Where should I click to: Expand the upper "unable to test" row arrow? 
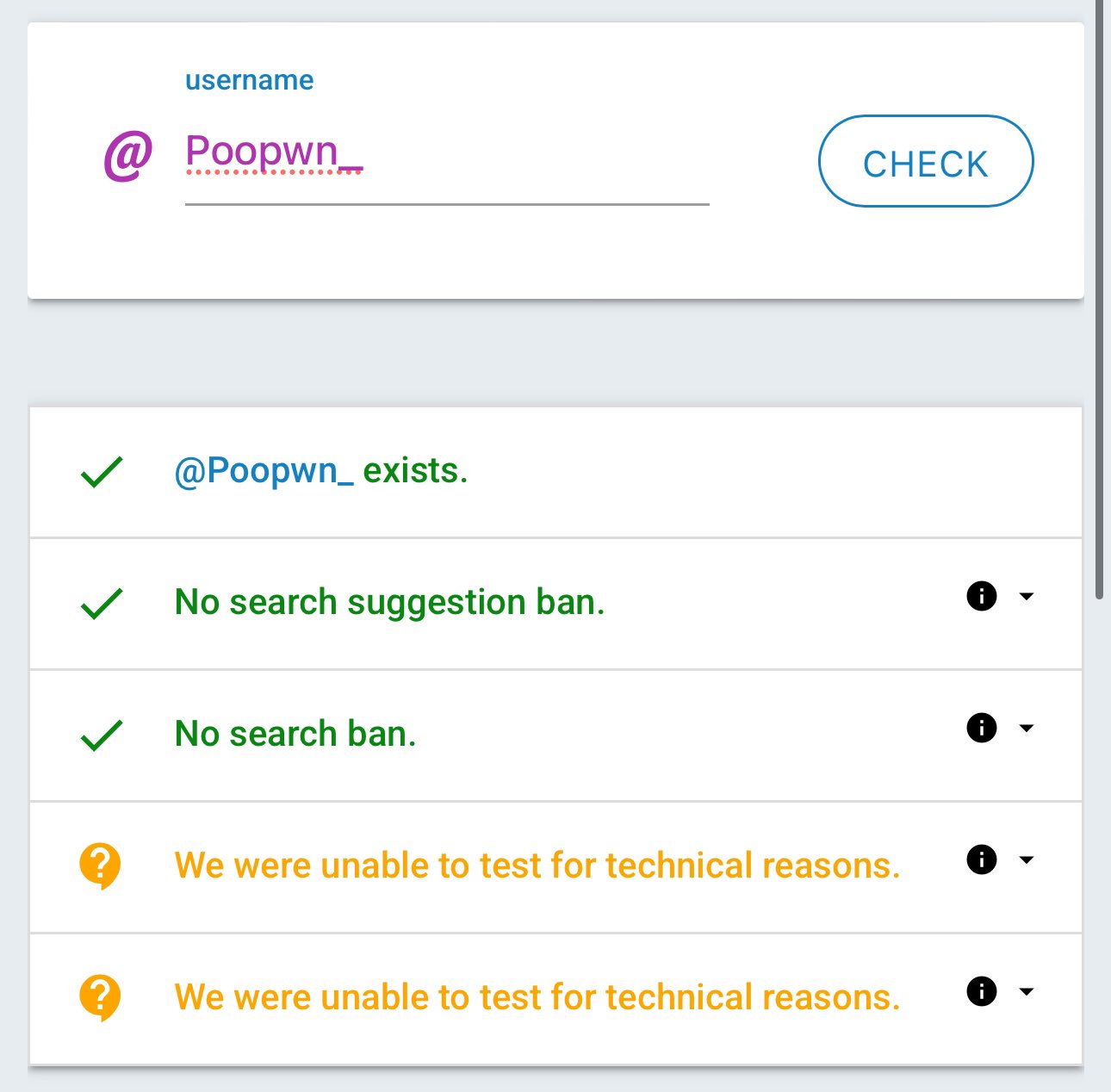click(1026, 859)
